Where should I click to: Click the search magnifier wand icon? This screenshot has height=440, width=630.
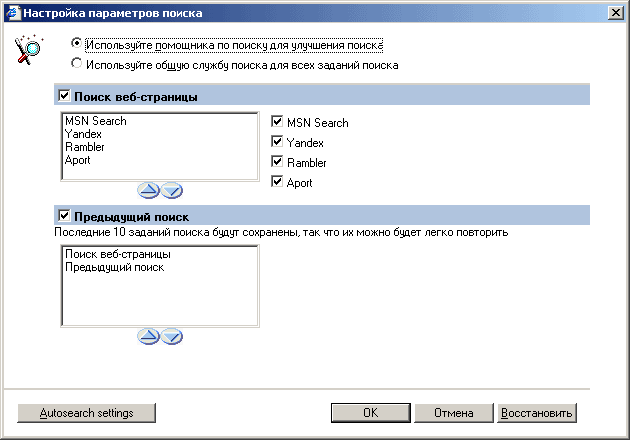[28, 50]
